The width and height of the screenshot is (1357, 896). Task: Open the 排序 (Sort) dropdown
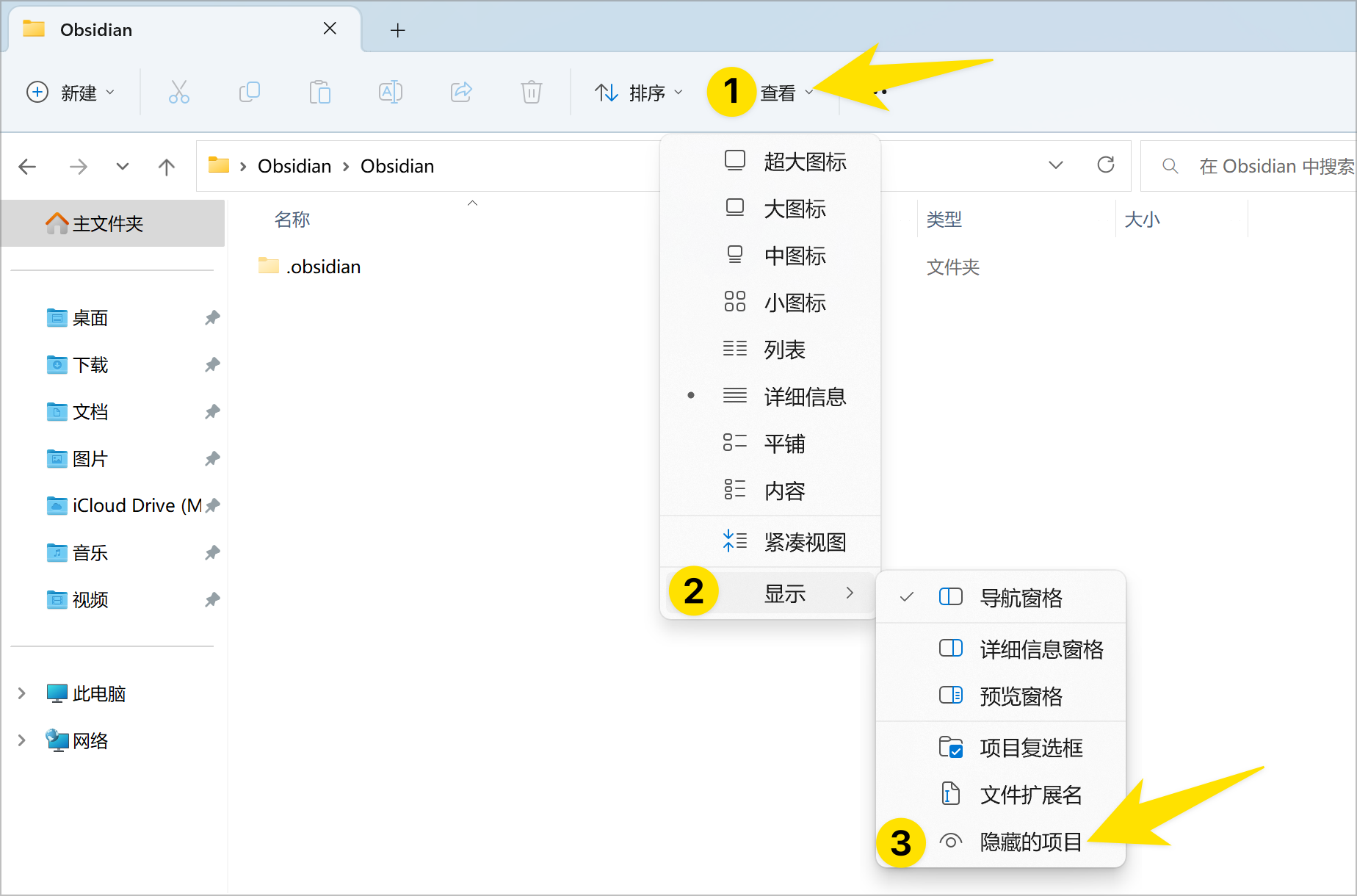tap(639, 93)
